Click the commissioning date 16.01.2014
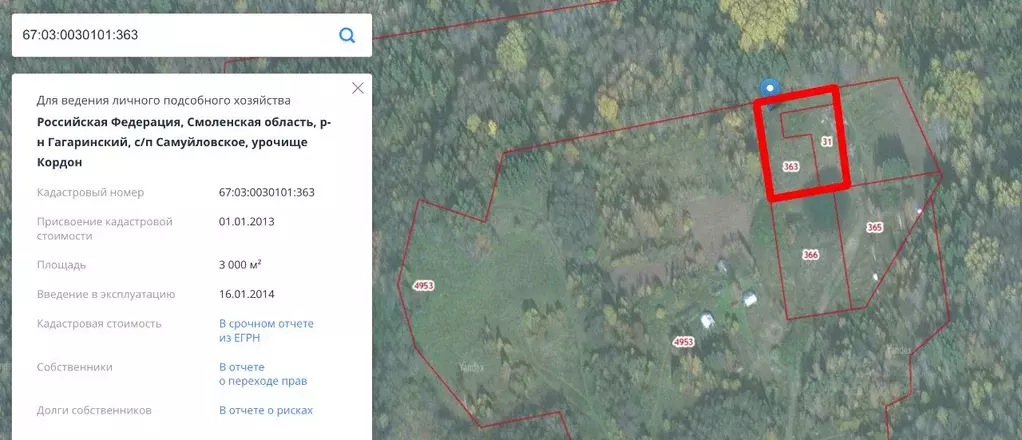 coord(246,294)
